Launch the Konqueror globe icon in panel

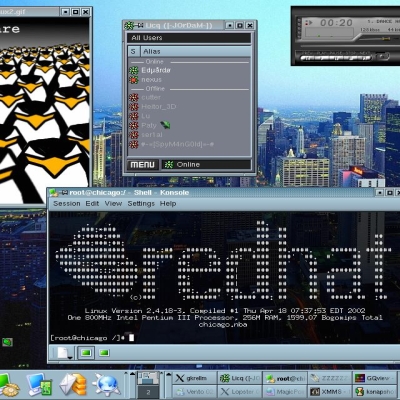[x=106, y=385]
